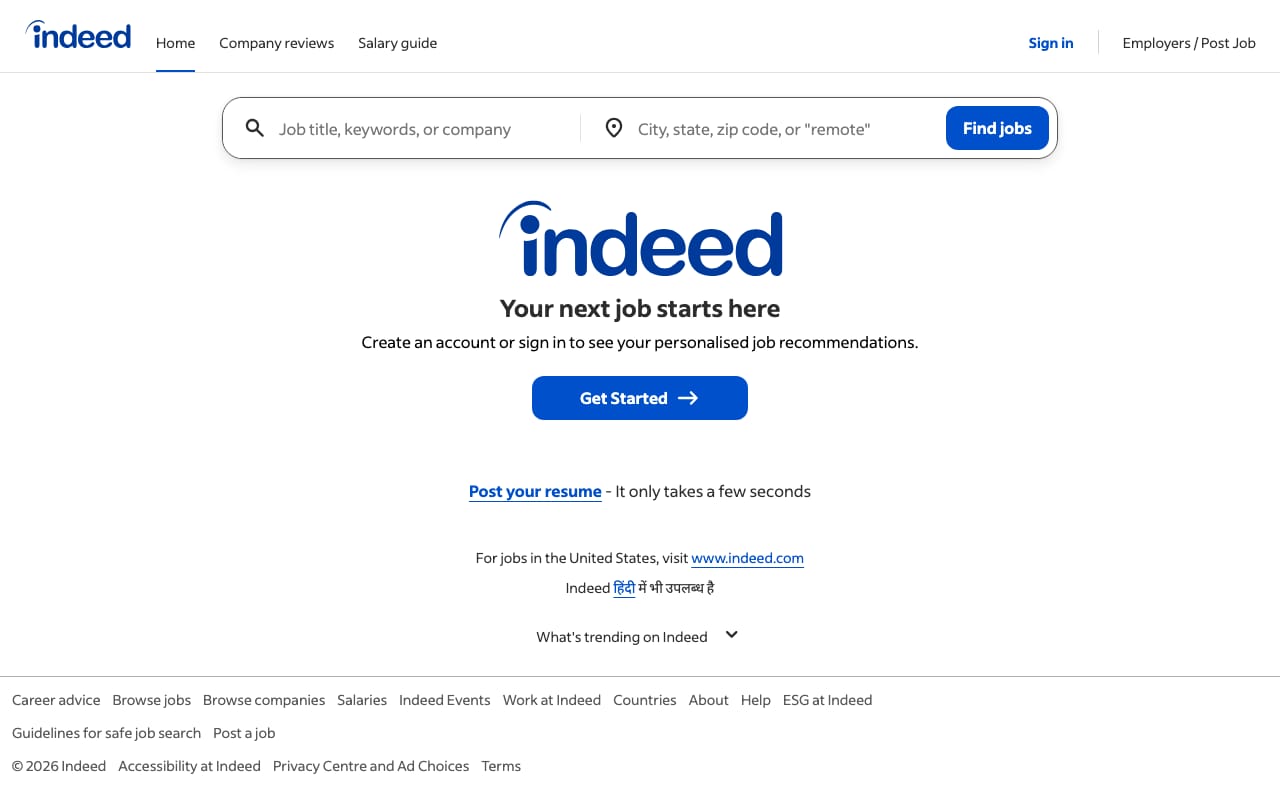Click the Get Started button
This screenshot has width=1280, height=800.
(640, 398)
